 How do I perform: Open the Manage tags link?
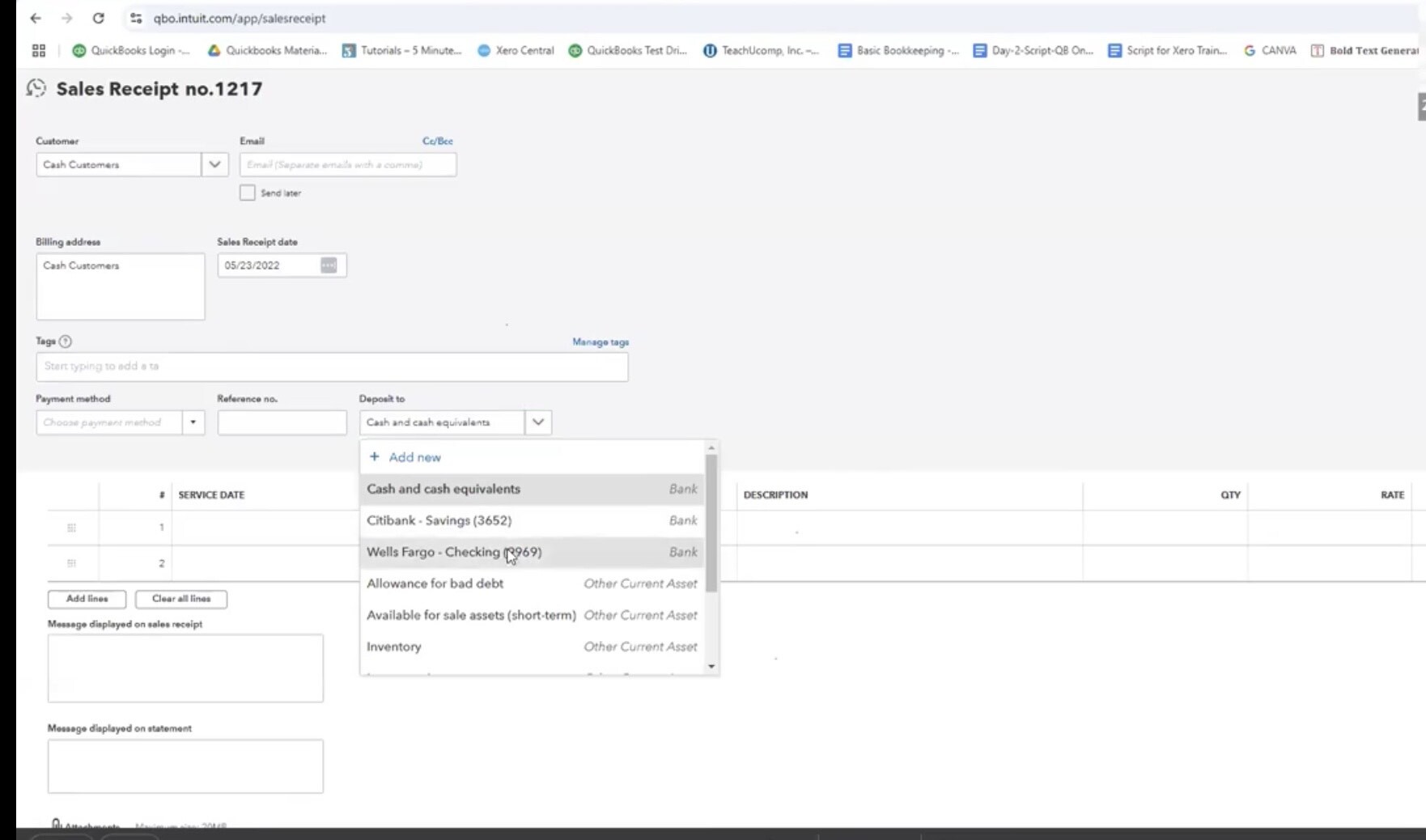(x=601, y=342)
